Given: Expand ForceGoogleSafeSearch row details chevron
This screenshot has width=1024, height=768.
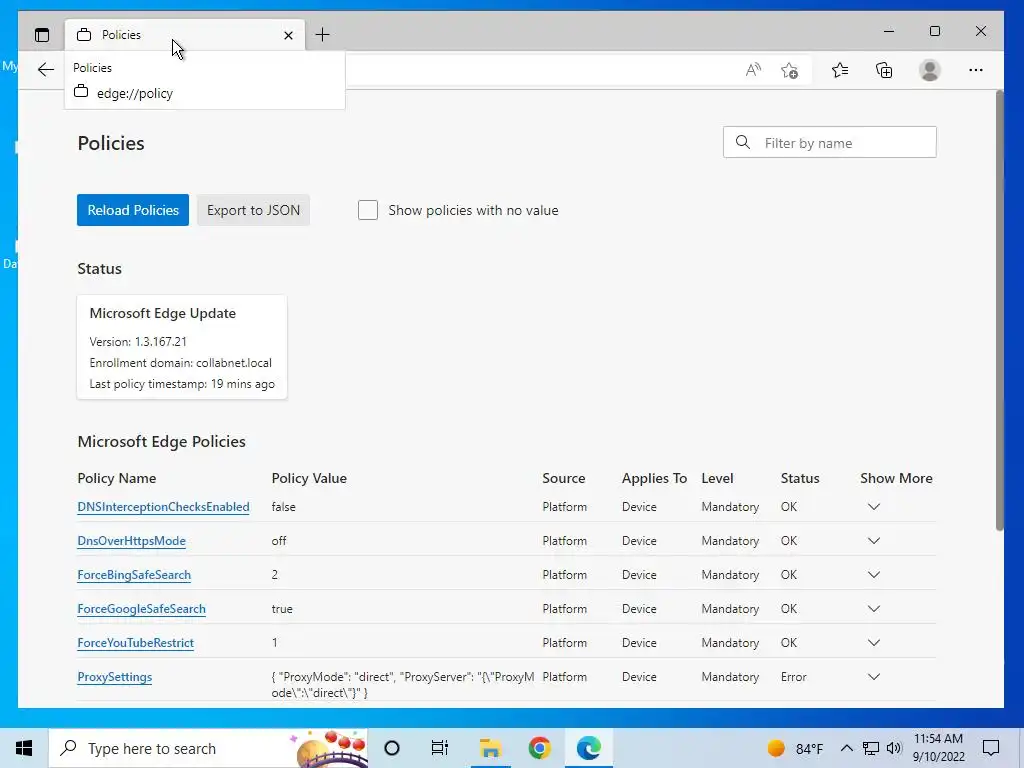Looking at the screenshot, I should (x=874, y=609).
